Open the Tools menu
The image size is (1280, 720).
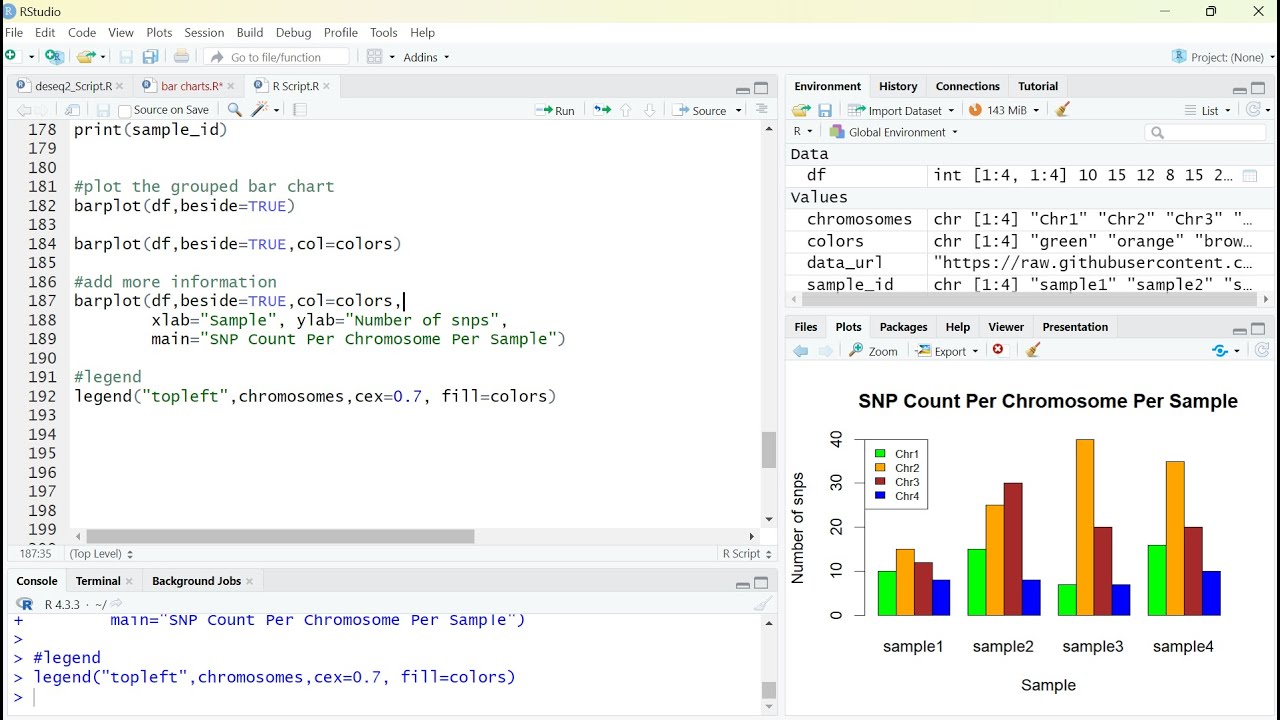click(384, 33)
